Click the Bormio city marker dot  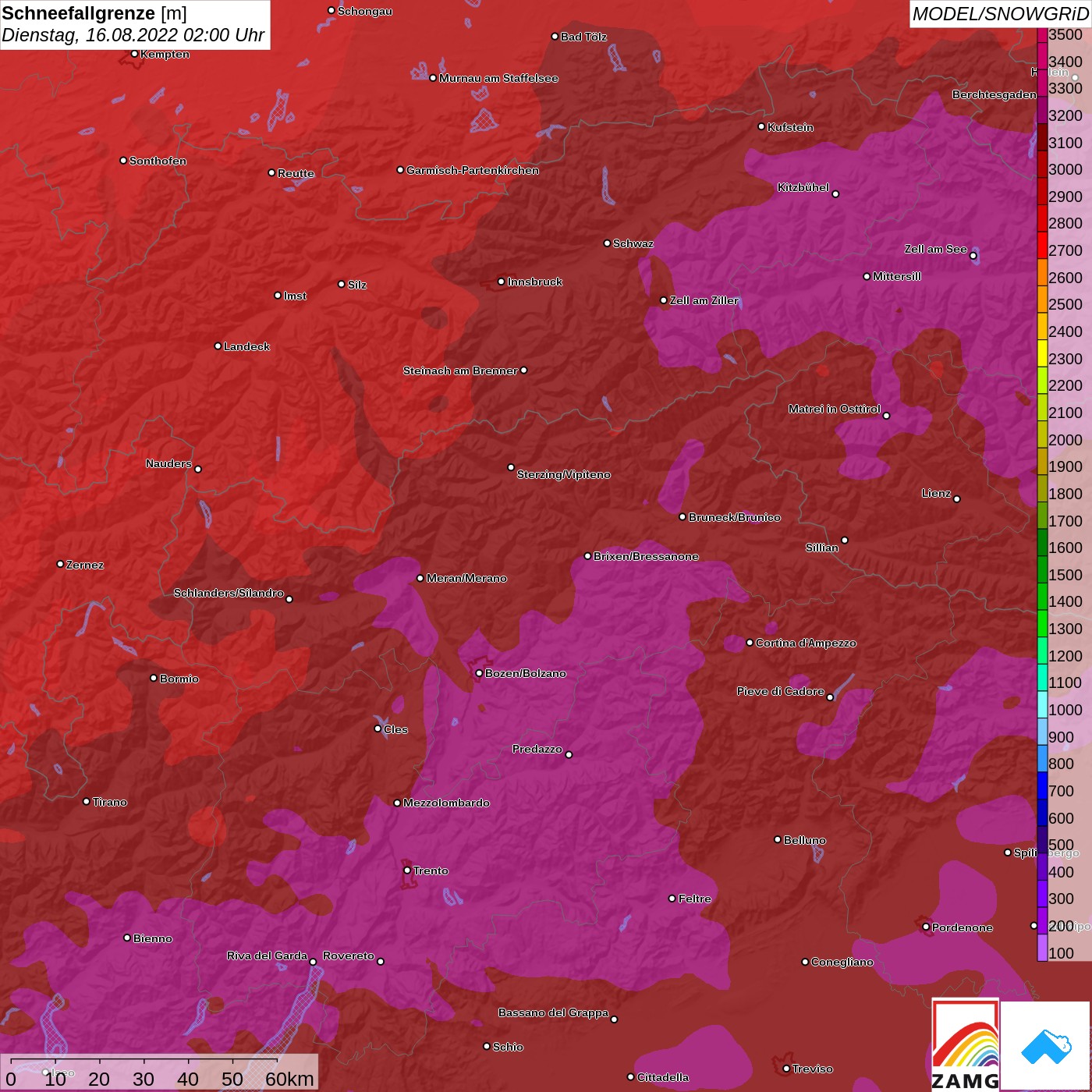[154, 679]
